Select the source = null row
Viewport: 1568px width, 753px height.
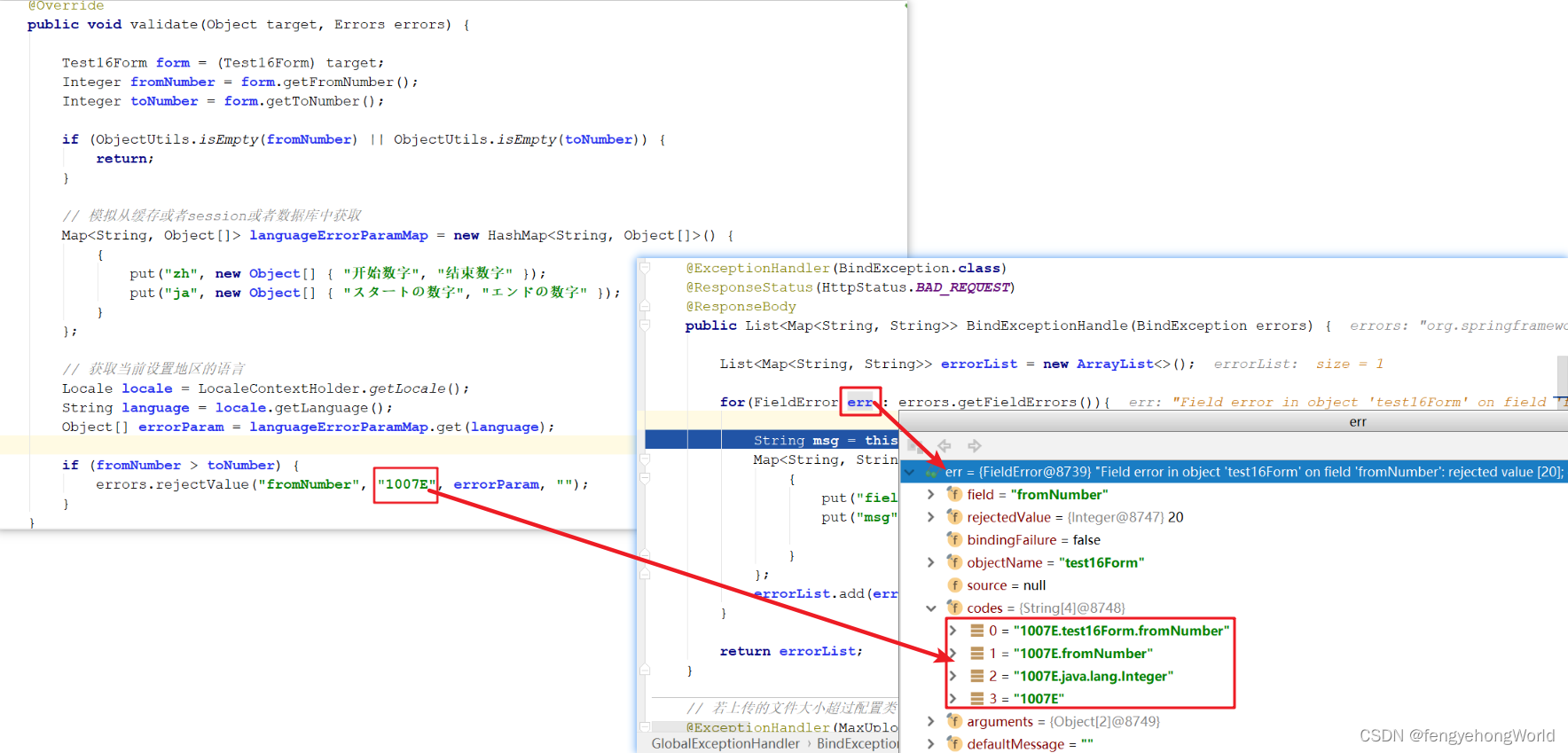(1007, 585)
